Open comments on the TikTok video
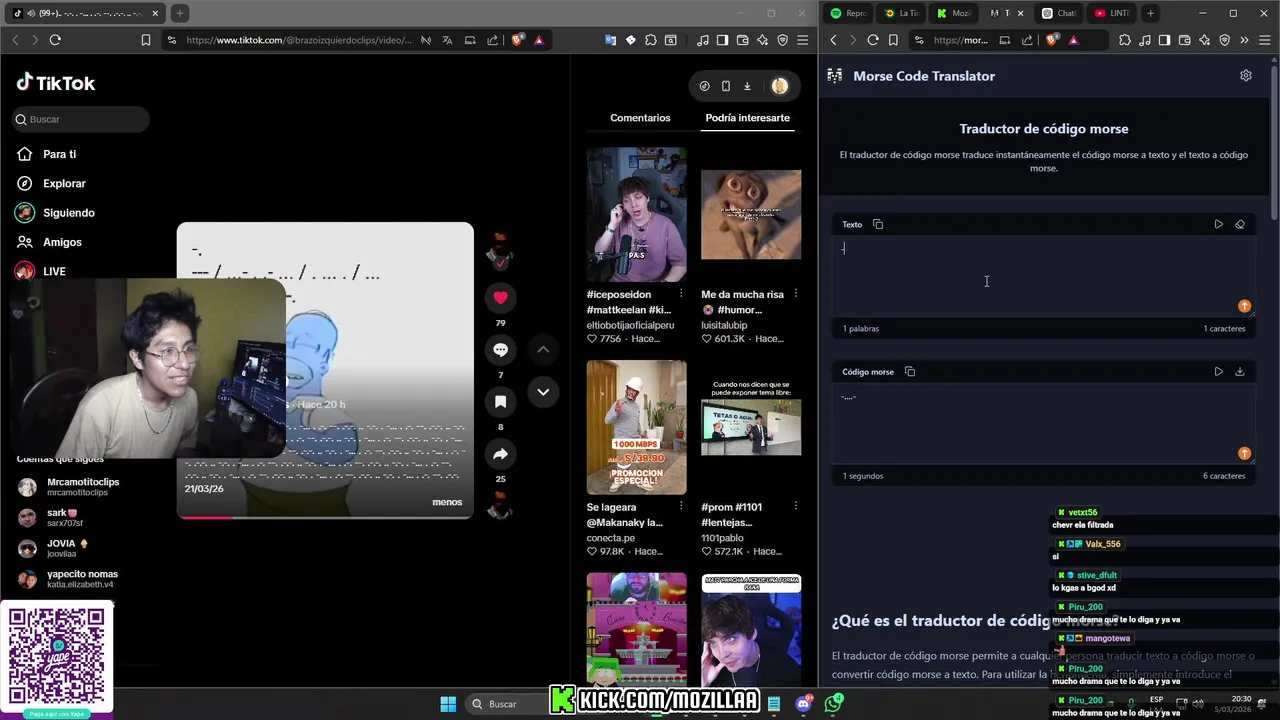This screenshot has height=720, width=1280. pyautogui.click(x=500, y=349)
